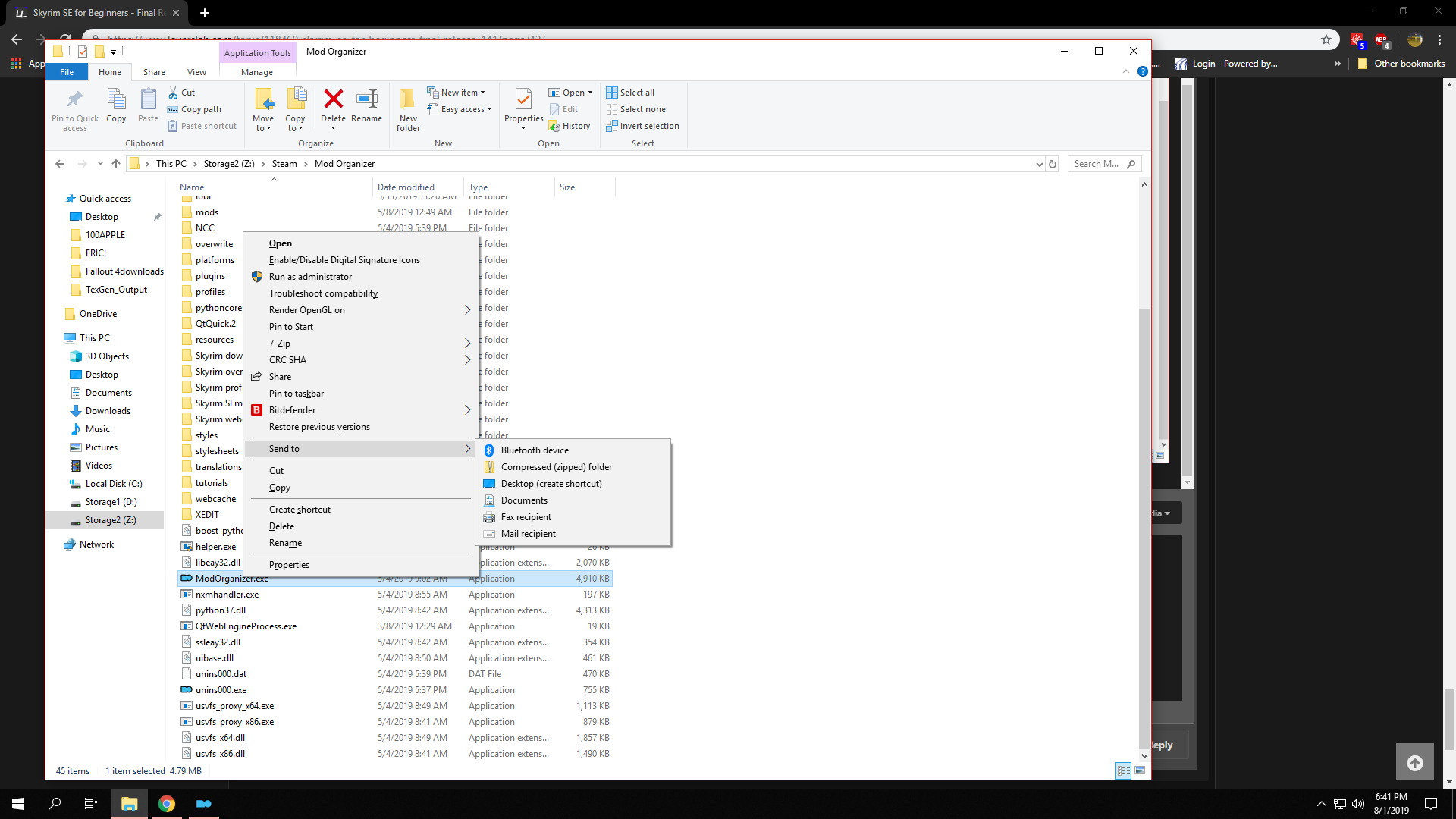Viewport: 1456px width, 819px height.
Task: Click the Quick Access Toolbar checkmark properties icon
Action: 83,52
